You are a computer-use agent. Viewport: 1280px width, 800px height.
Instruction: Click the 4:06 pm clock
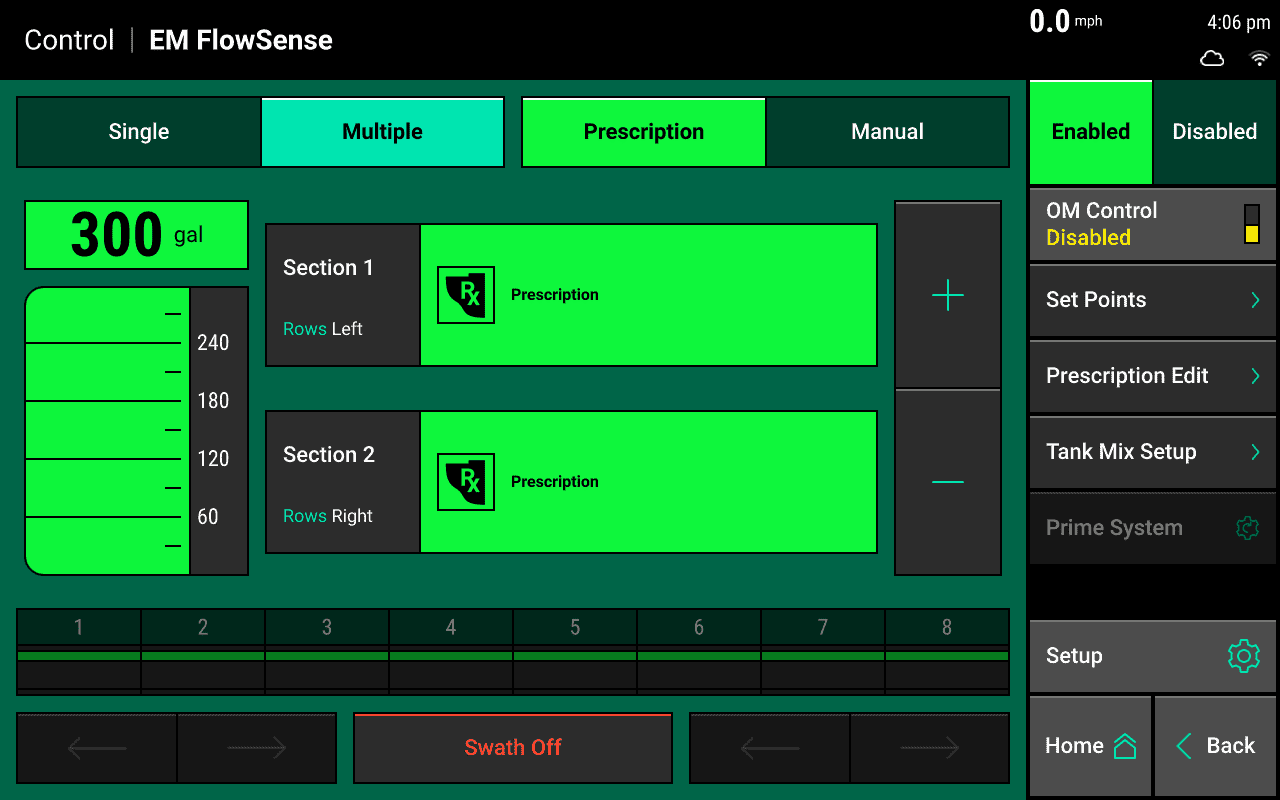[x=1238, y=22]
